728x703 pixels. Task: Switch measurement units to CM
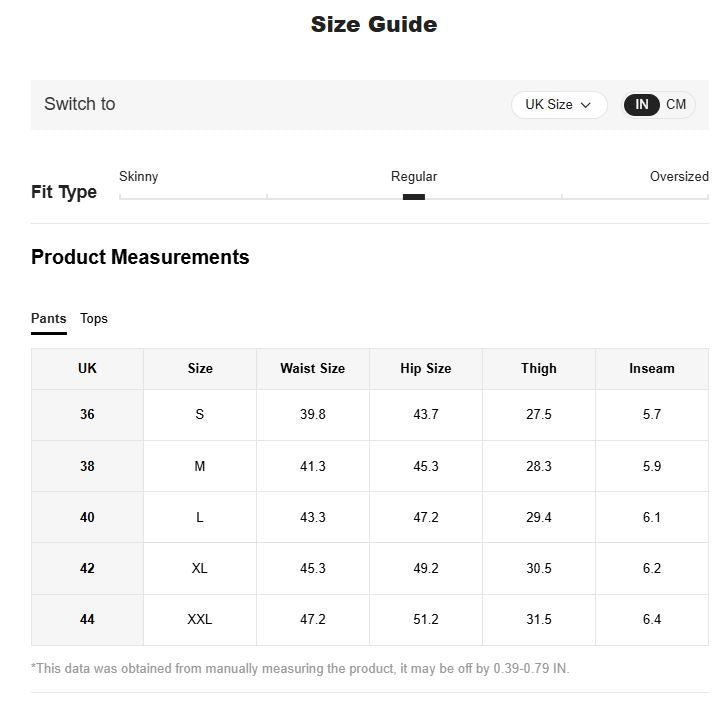(676, 104)
